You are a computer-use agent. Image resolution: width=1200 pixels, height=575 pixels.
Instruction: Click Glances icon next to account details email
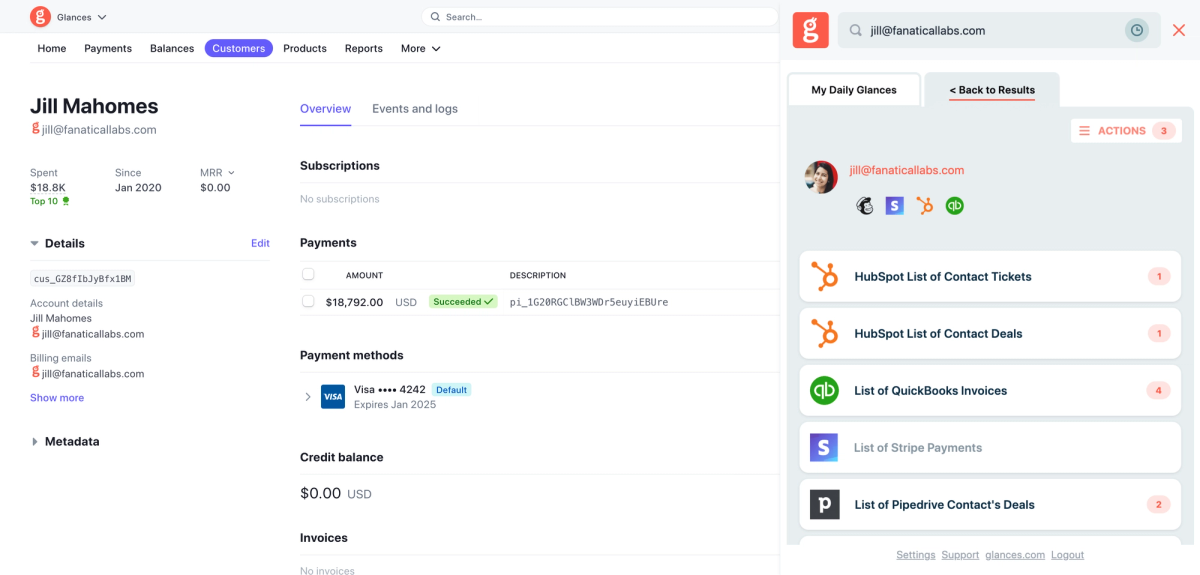pos(35,333)
